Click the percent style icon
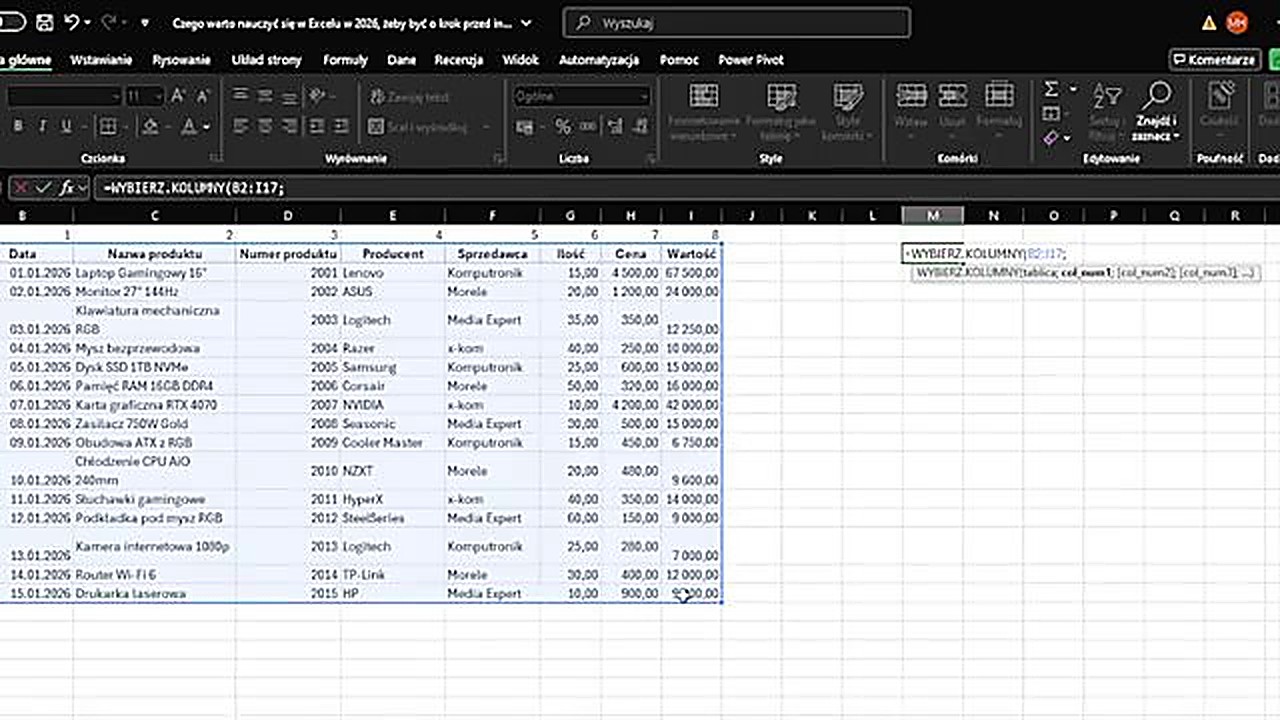The width and height of the screenshot is (1280, 720). (x=563, y=127)
